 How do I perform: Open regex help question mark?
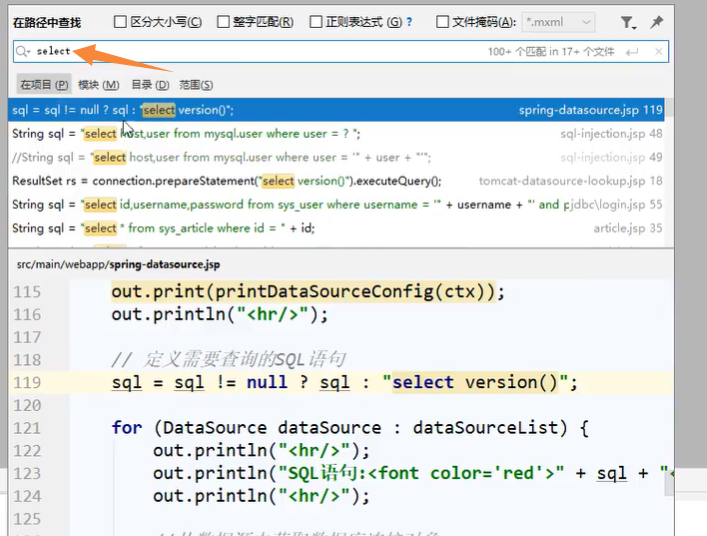point(409,22)
